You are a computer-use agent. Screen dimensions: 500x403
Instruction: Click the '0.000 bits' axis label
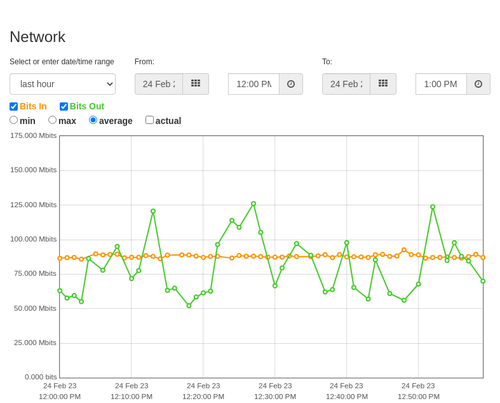tap(41, 377)
